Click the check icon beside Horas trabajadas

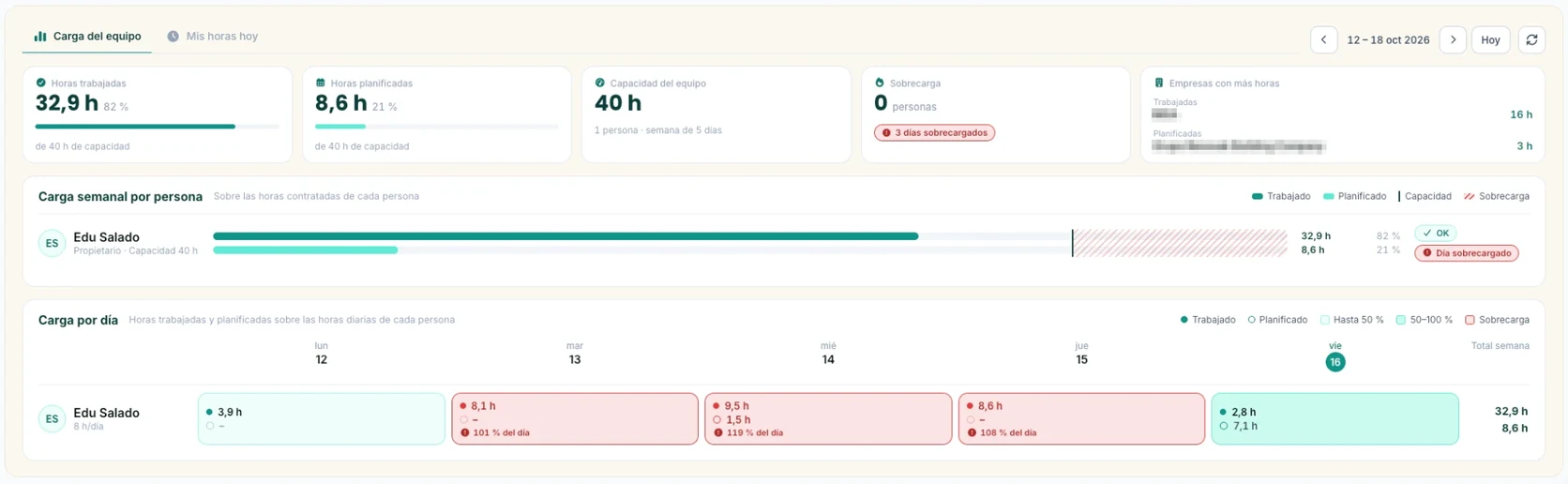pos(40,83)
